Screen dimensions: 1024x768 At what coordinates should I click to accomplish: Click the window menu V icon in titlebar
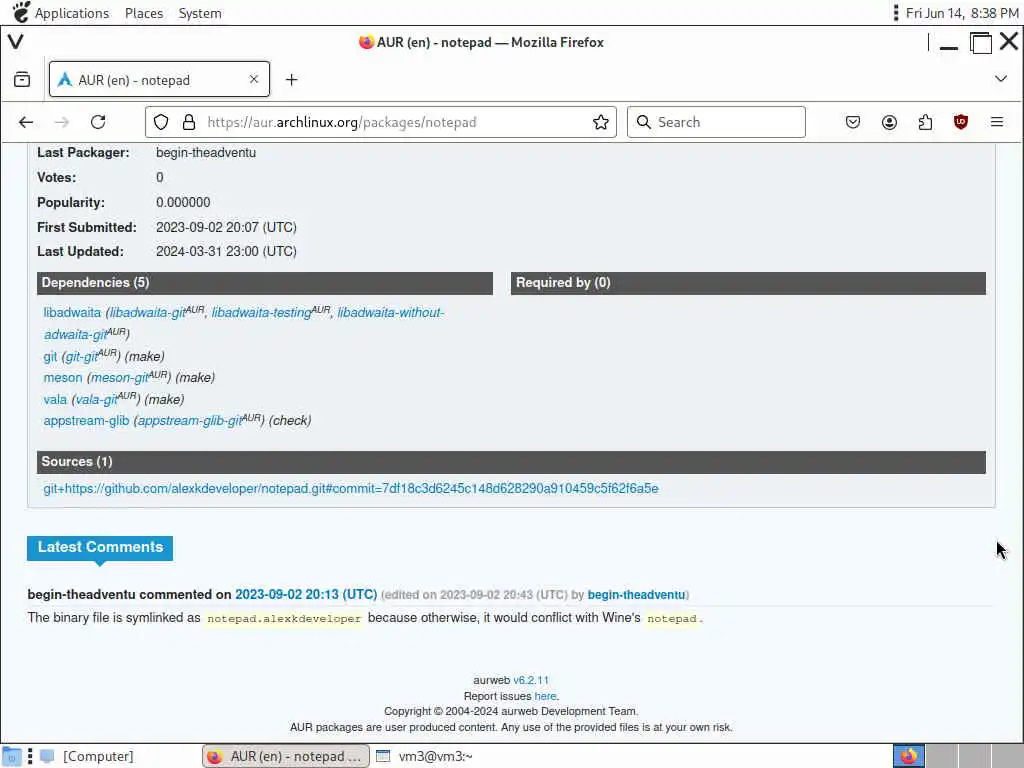(16, 42)
